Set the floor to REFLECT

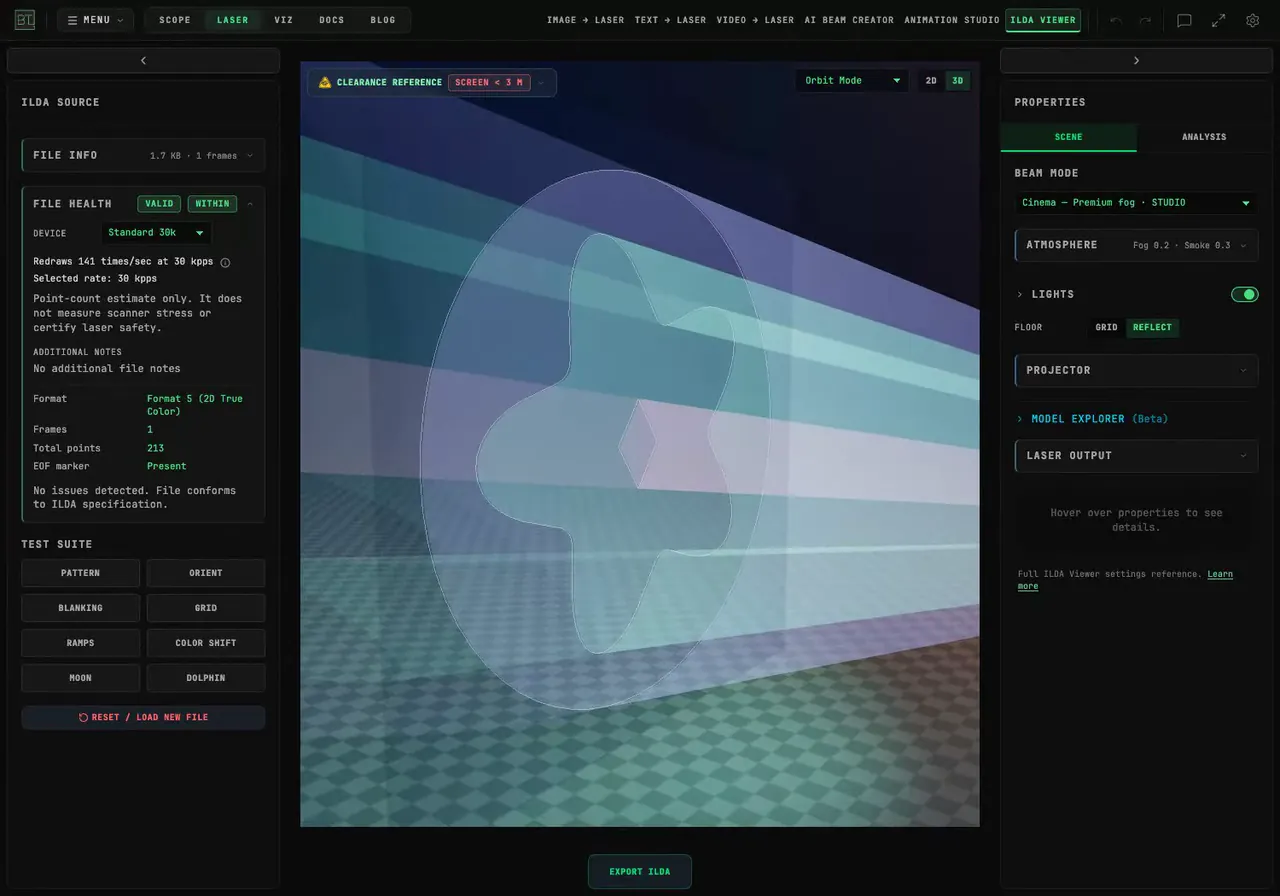(1152, 327)
